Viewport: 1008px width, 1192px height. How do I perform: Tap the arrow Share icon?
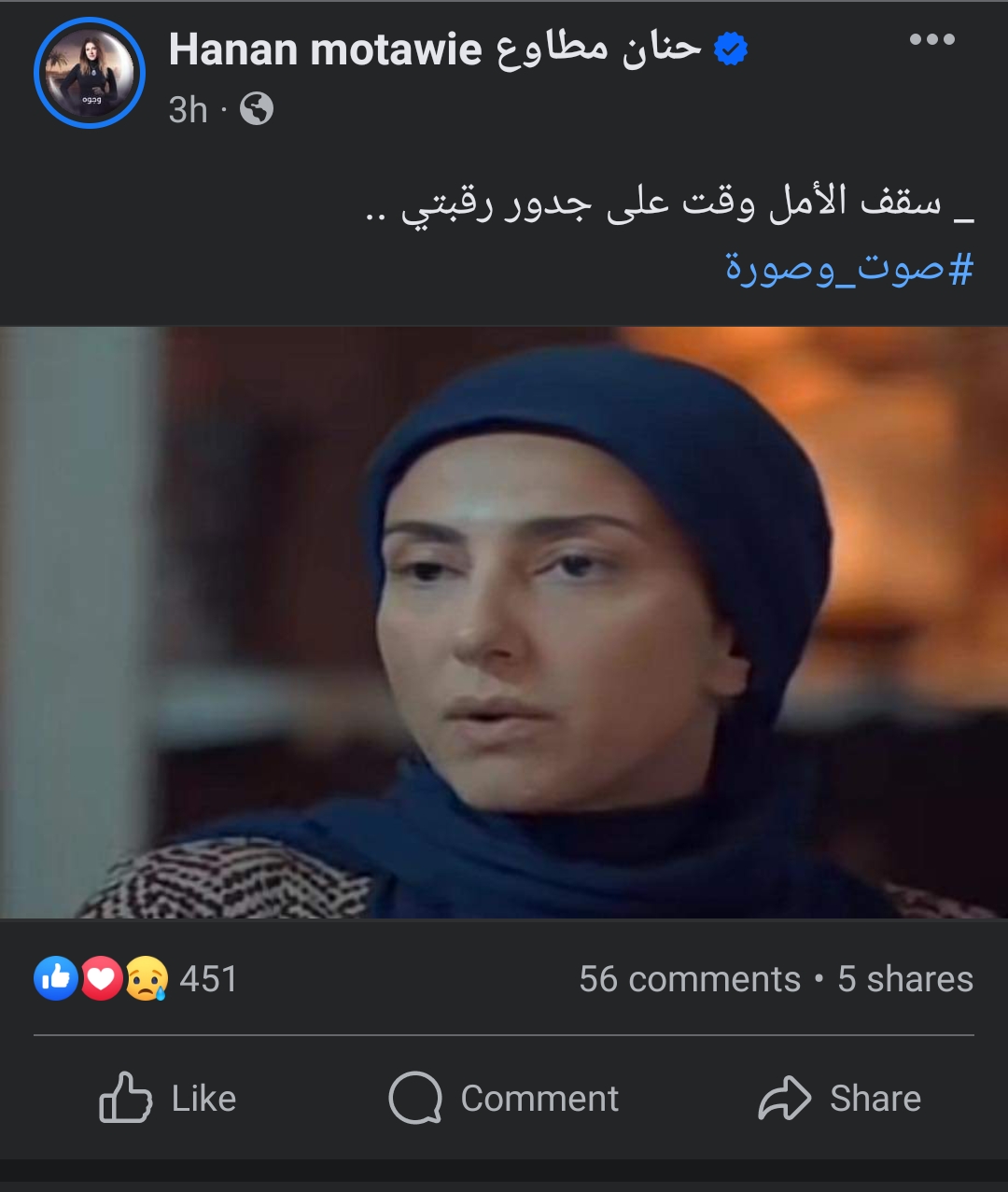[785, 1098]
